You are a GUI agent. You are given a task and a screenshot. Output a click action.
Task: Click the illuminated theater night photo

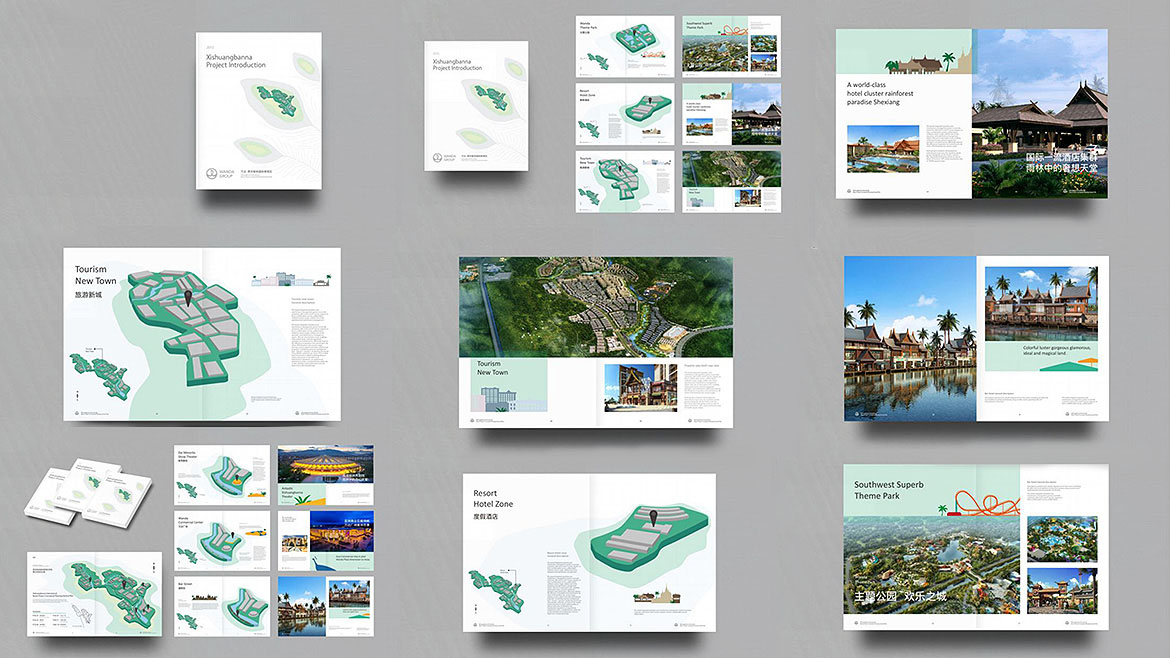(x=325, y=466)
